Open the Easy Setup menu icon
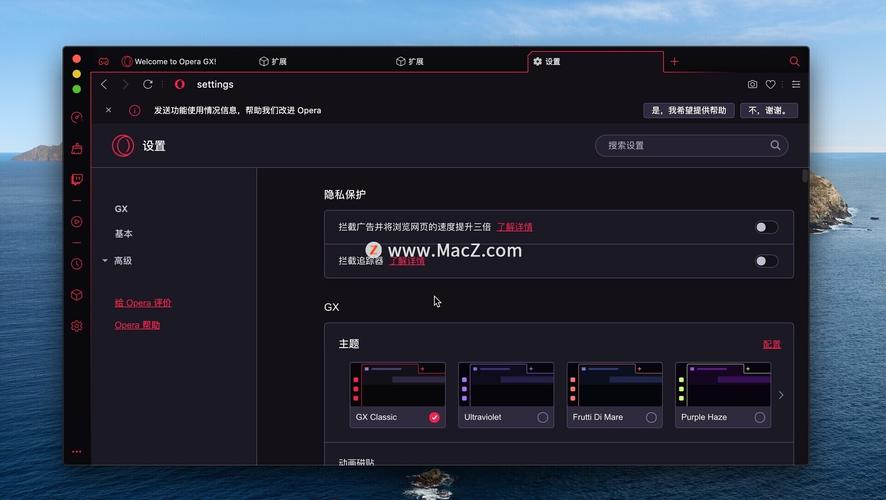 click(x=796, y=84)
